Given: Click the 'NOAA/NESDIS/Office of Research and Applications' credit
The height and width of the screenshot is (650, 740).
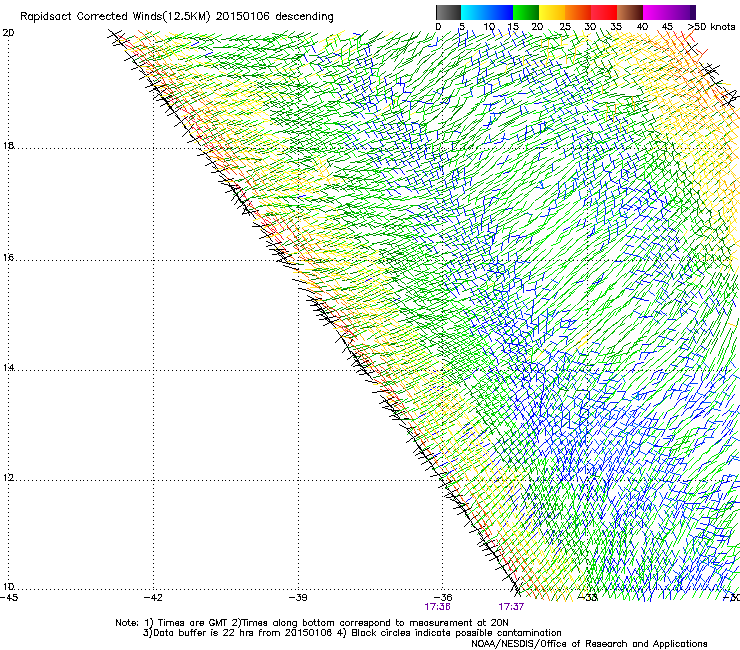Looking at the screenshot, I should pyautogui.click(x=589, y=643).
